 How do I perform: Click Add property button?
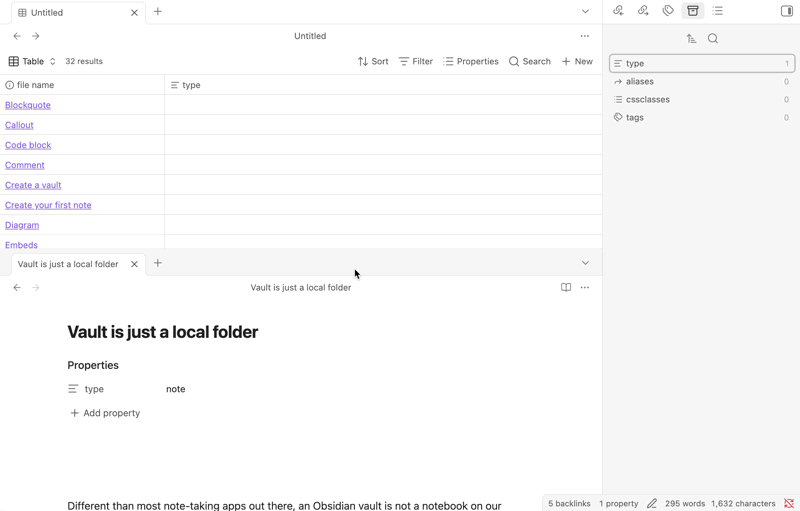(x=105, y=413)
